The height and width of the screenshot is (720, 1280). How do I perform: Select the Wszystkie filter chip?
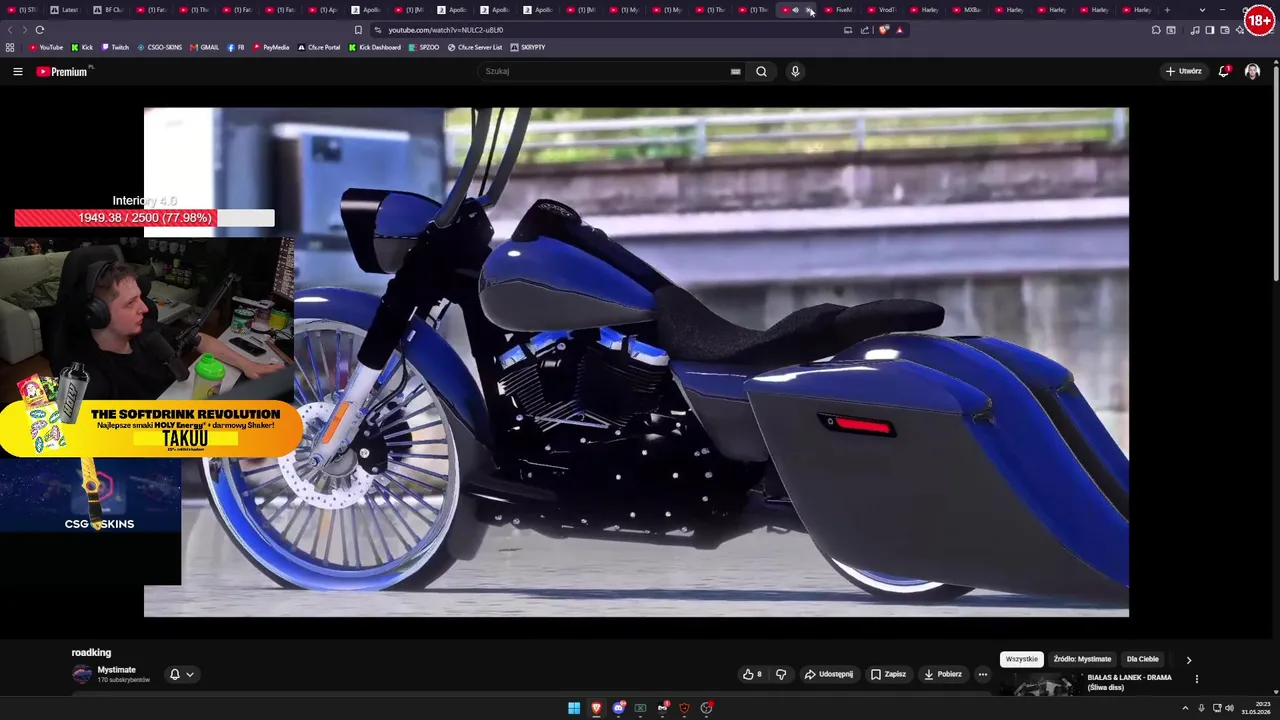click(x=1021, y=659)
